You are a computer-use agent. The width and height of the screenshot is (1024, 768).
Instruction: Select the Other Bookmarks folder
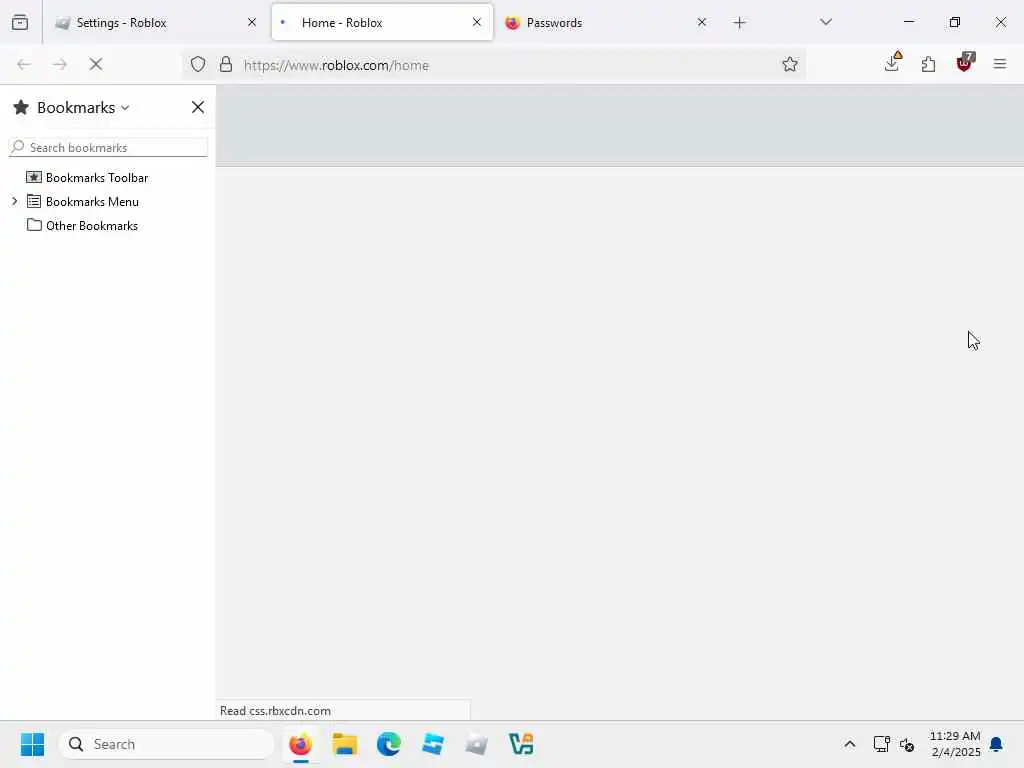click(x=91, y=226)
